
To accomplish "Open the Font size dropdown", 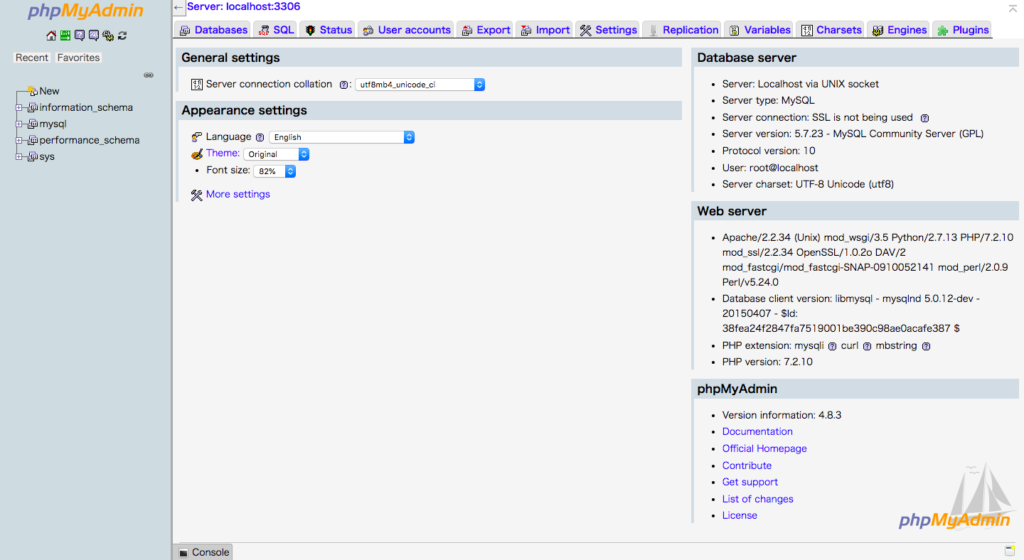I will click(x=275, y=172).
